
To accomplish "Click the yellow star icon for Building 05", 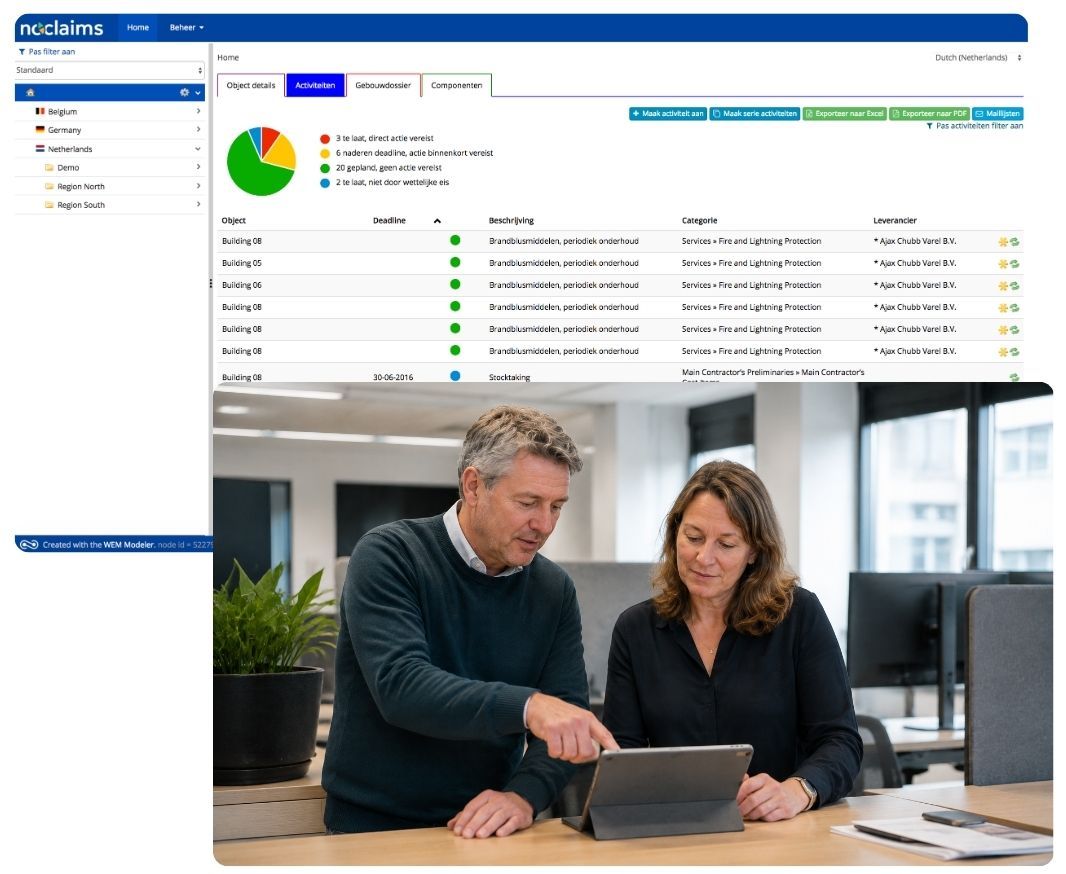I will (1002, 264).
